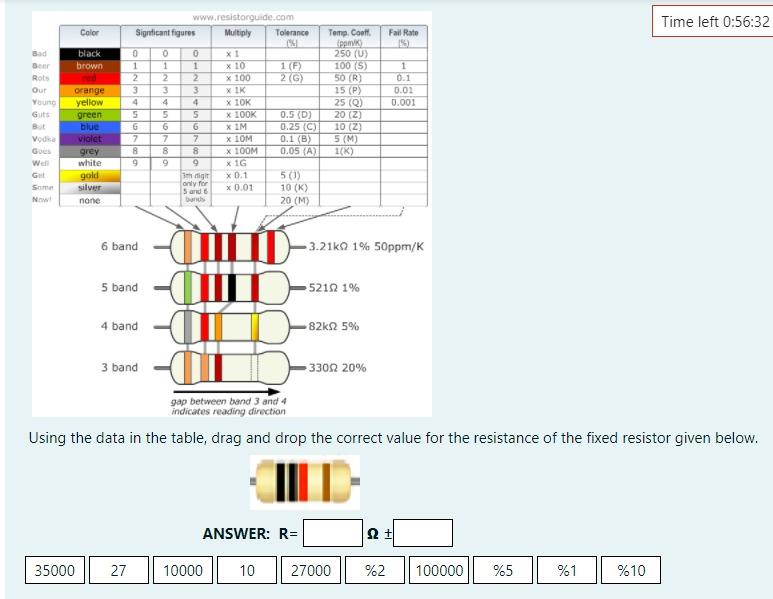Click the orange color swatch in table
773x599 pixels.
coord(90,90)
